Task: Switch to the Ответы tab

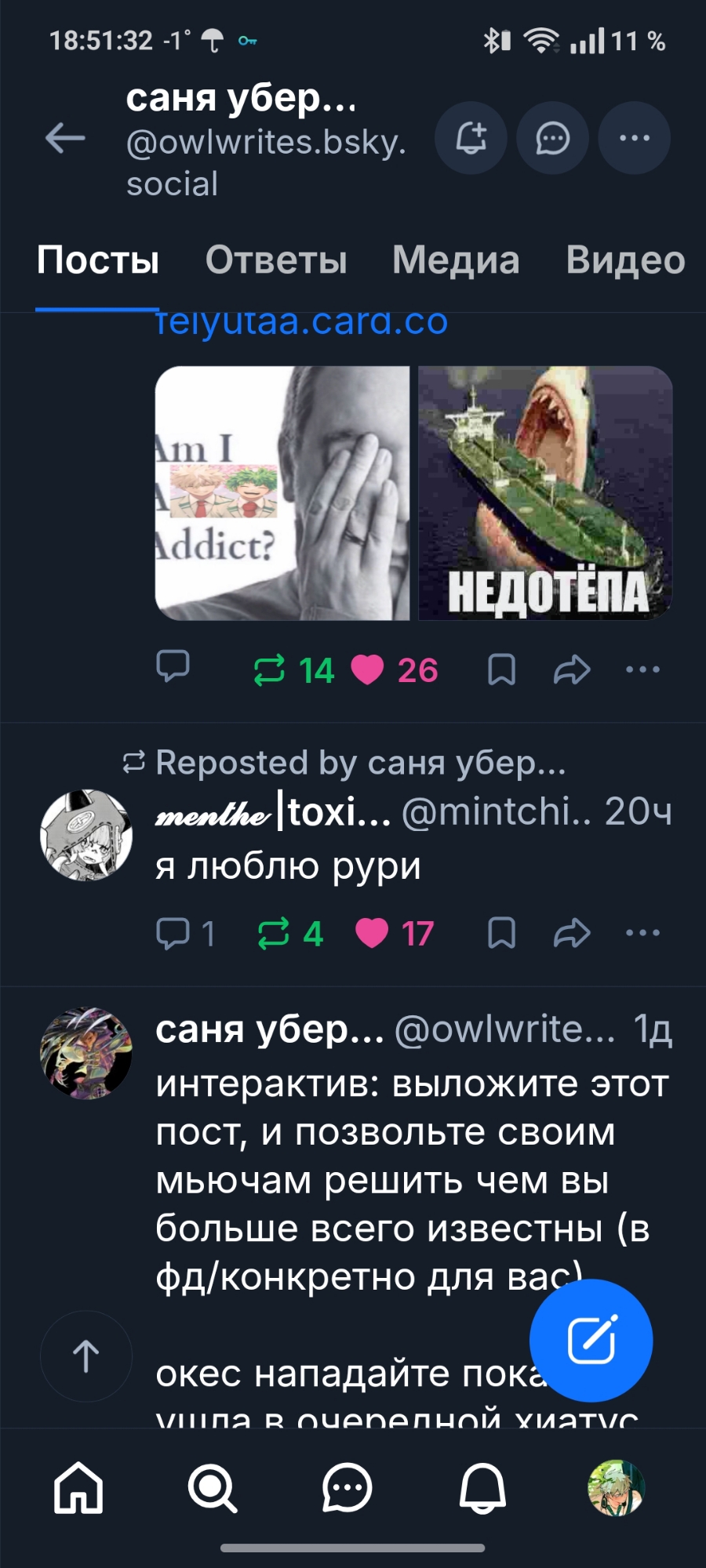Action: (x=276, y=260)
